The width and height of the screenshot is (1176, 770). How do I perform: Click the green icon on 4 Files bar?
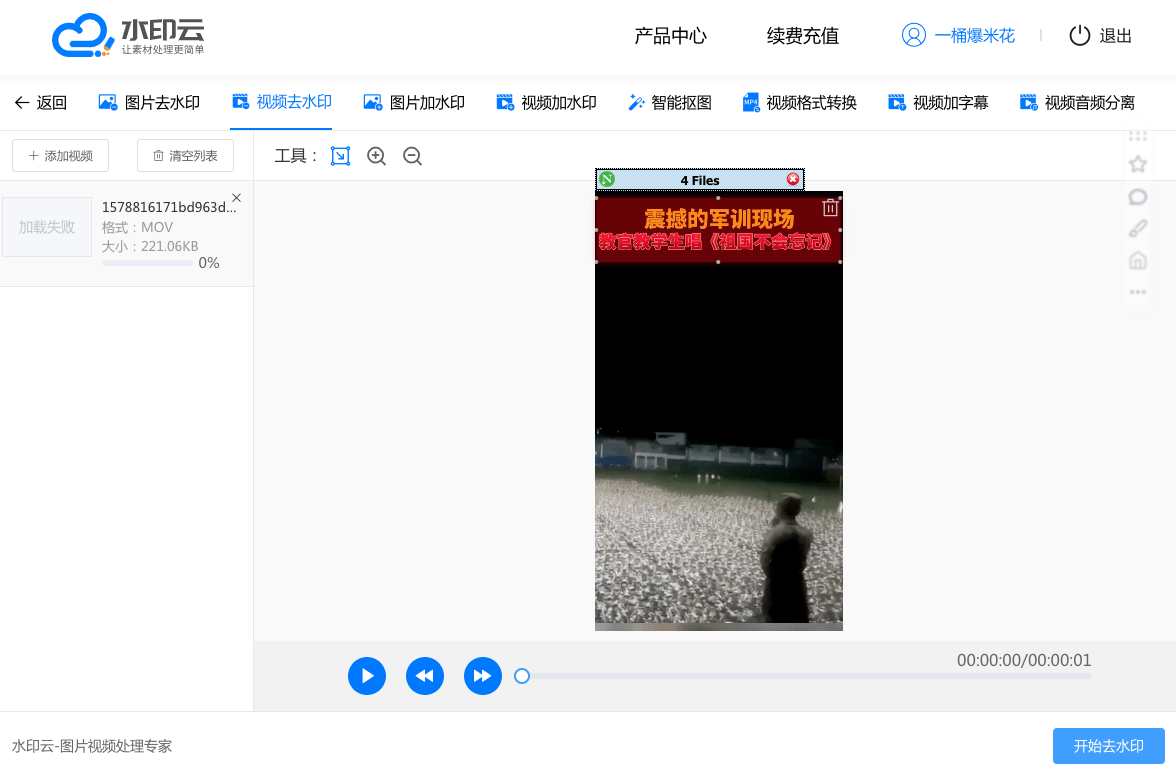[607, 179]
